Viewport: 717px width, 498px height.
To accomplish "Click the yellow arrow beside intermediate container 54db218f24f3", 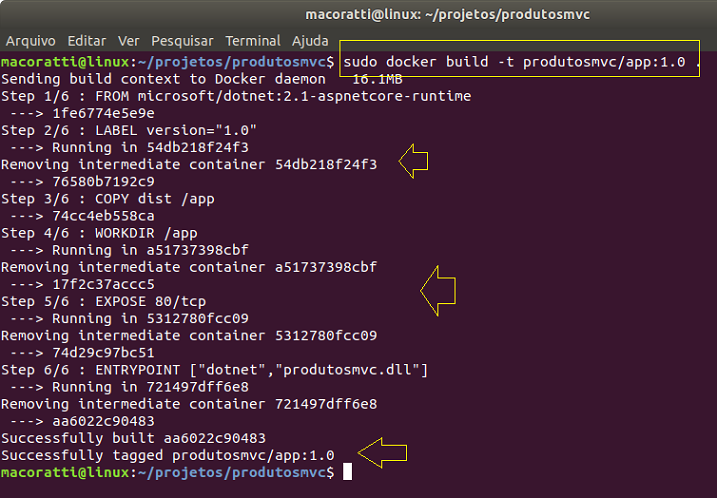I will click(x=413, y=161).
